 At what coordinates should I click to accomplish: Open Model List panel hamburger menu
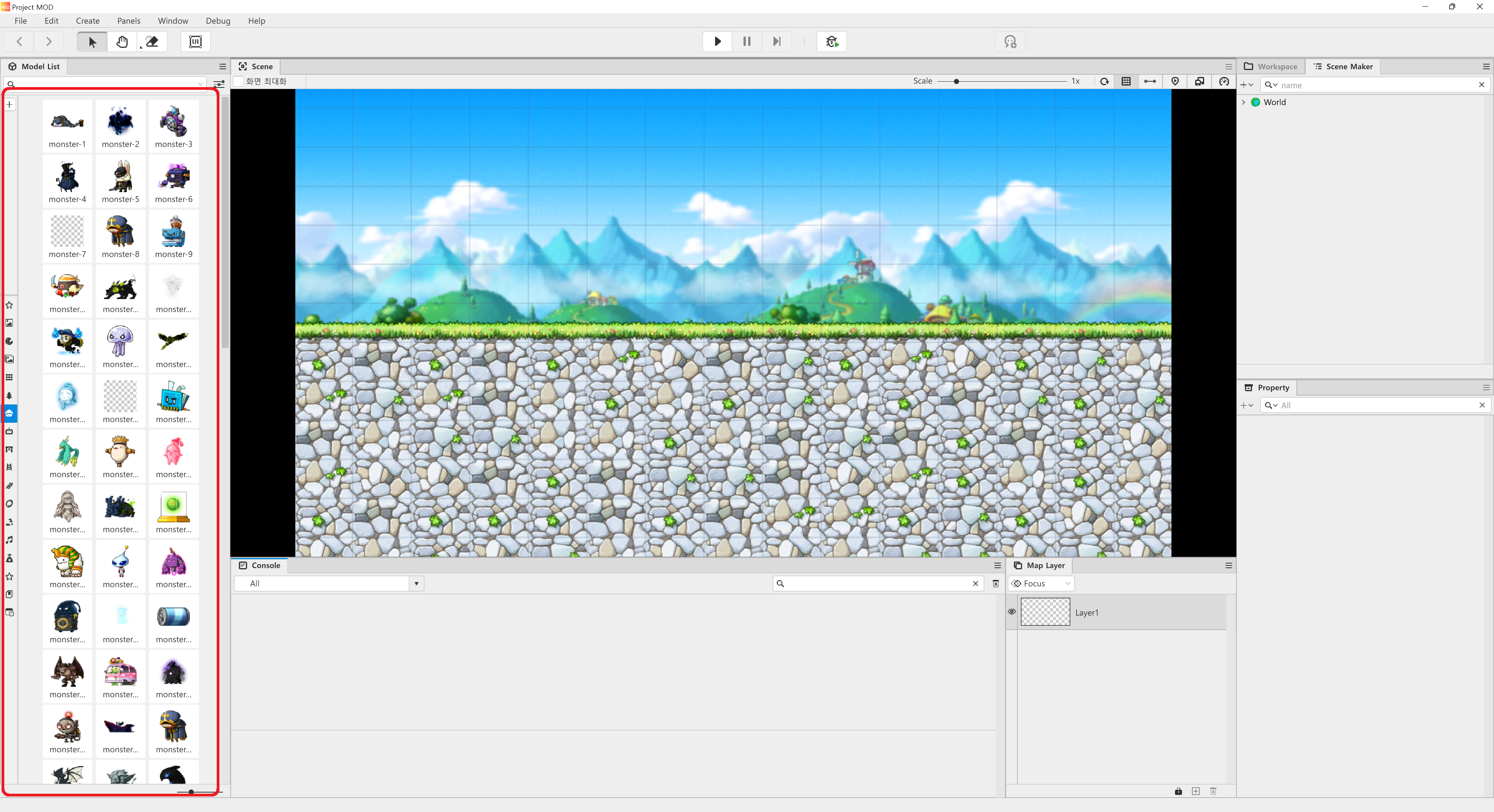click(x=223, y=66)
